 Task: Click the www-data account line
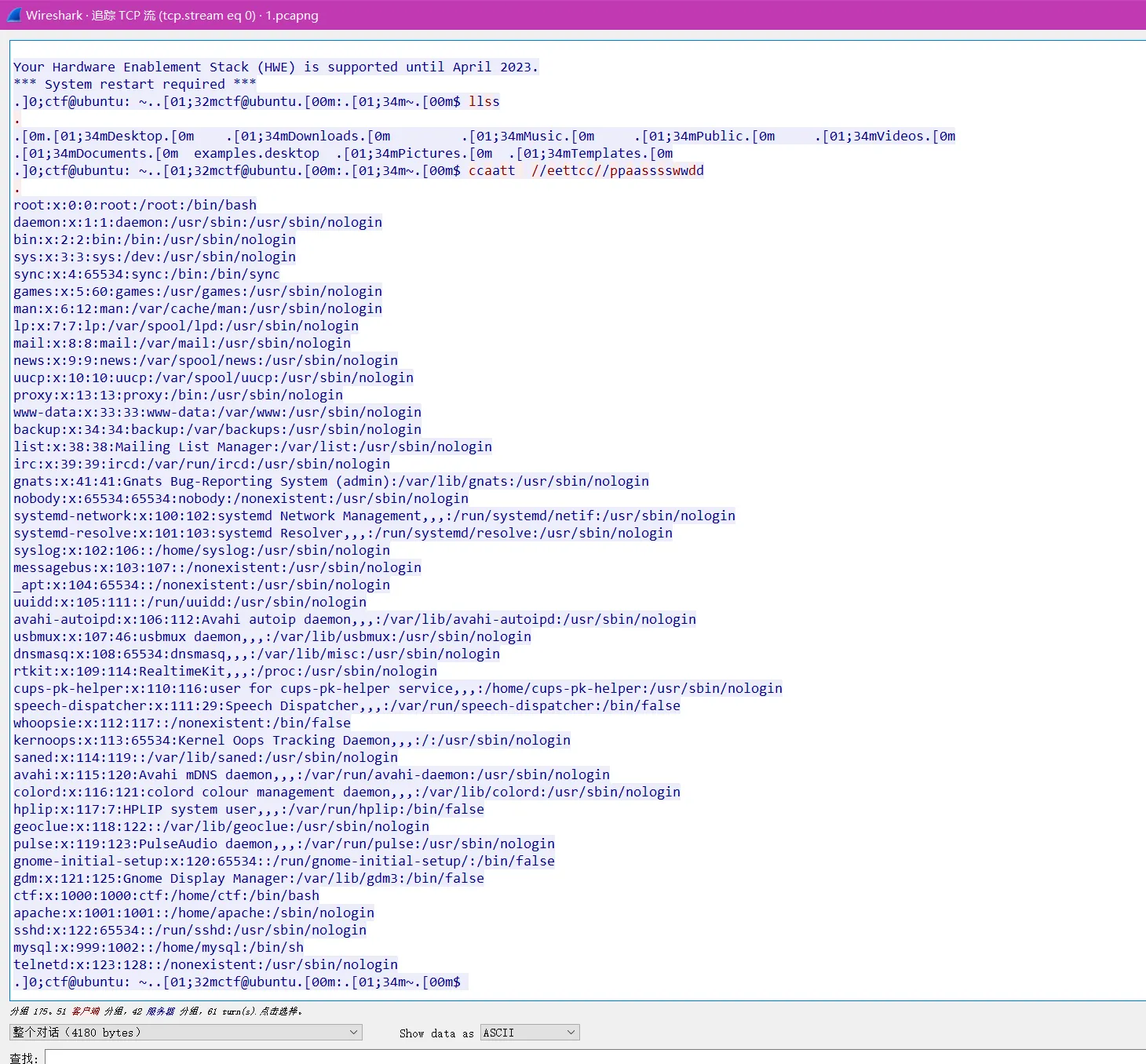(217, 413)
